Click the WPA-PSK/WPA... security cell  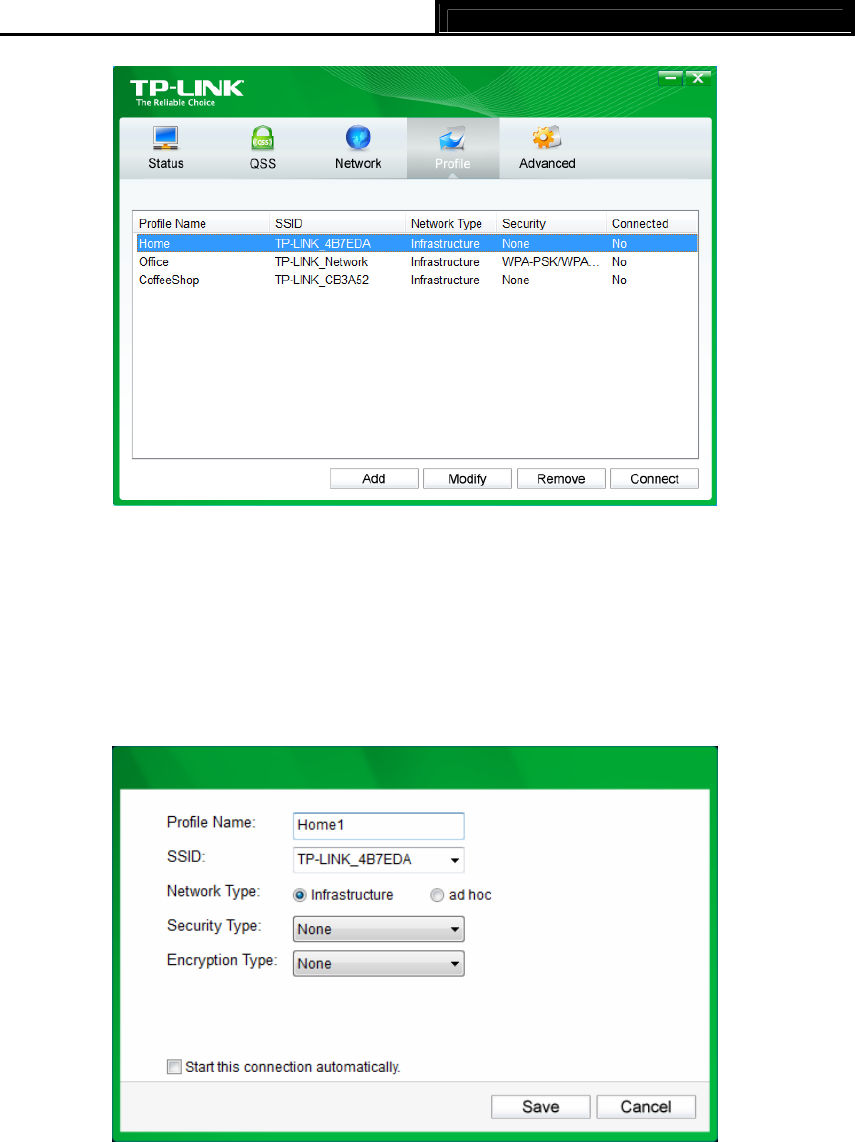tap(551, 262)
